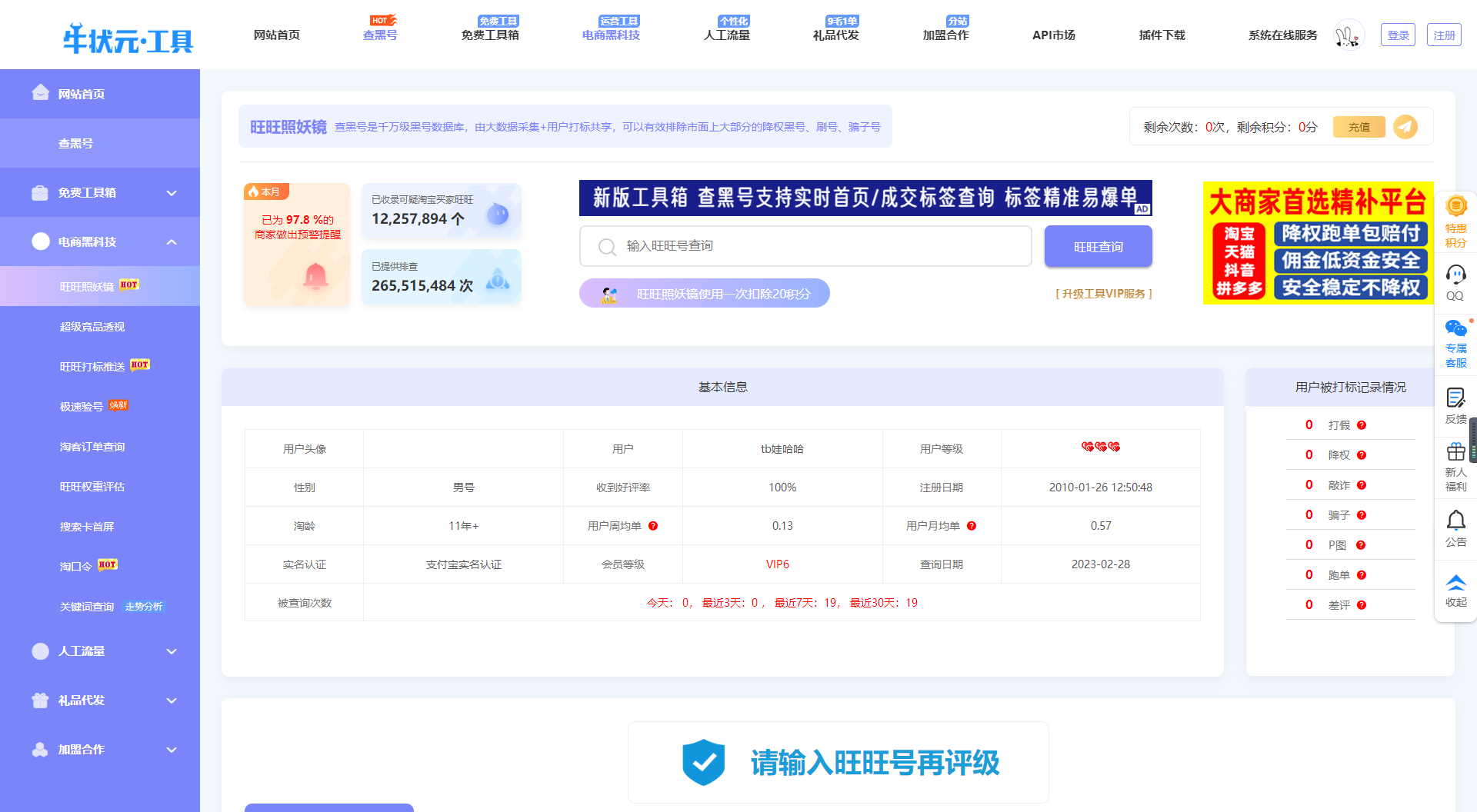View announcements with the 公告 bell icon
1477x812 pixels.
(x=1455, y=525)
